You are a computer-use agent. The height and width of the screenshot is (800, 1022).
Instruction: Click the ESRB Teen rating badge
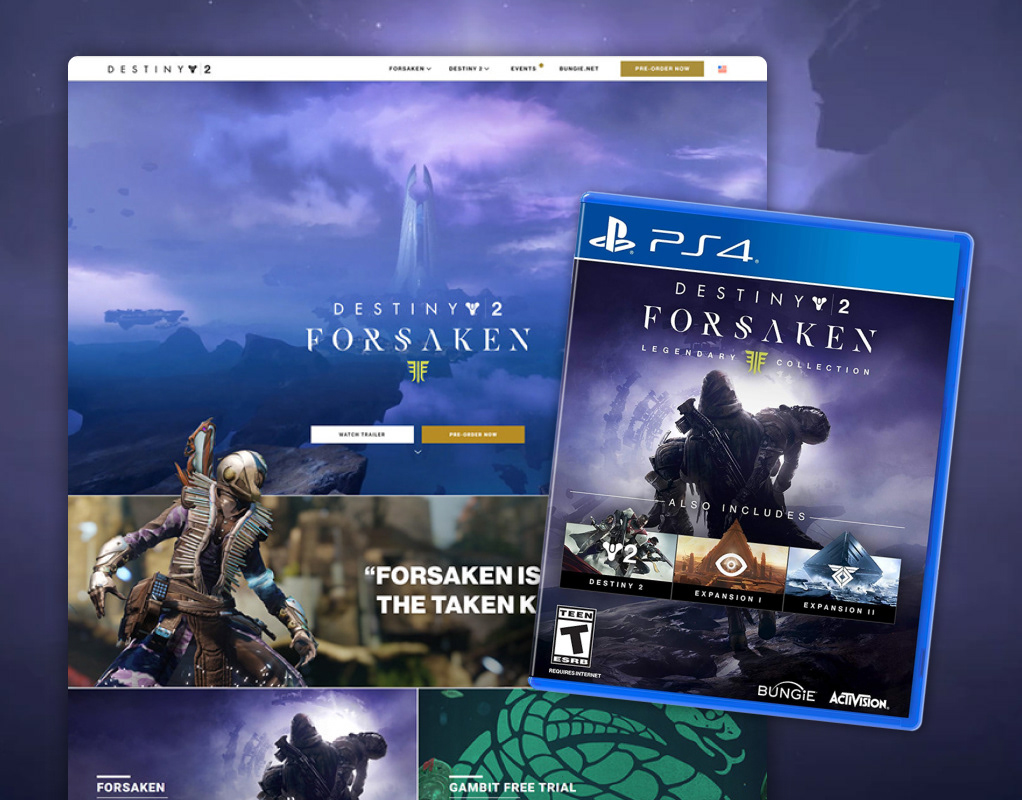point(574,636)
